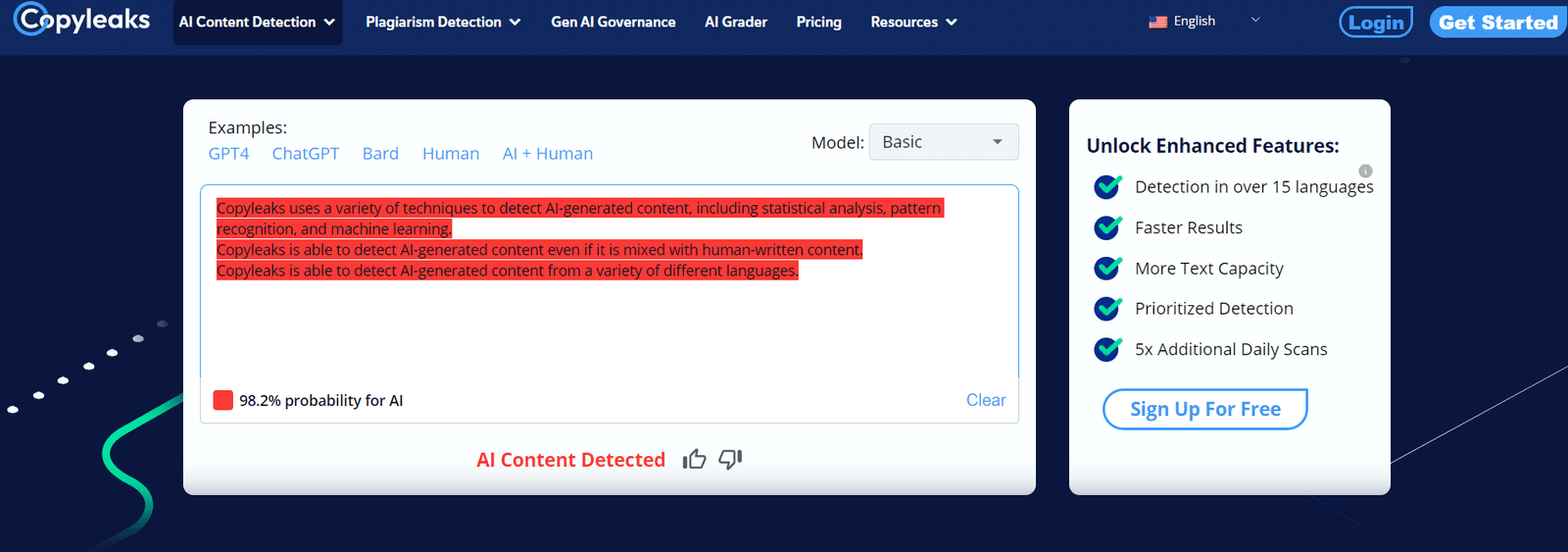Open the AI Content Detection menu
1568x552 pixels.
click(258, 22)
